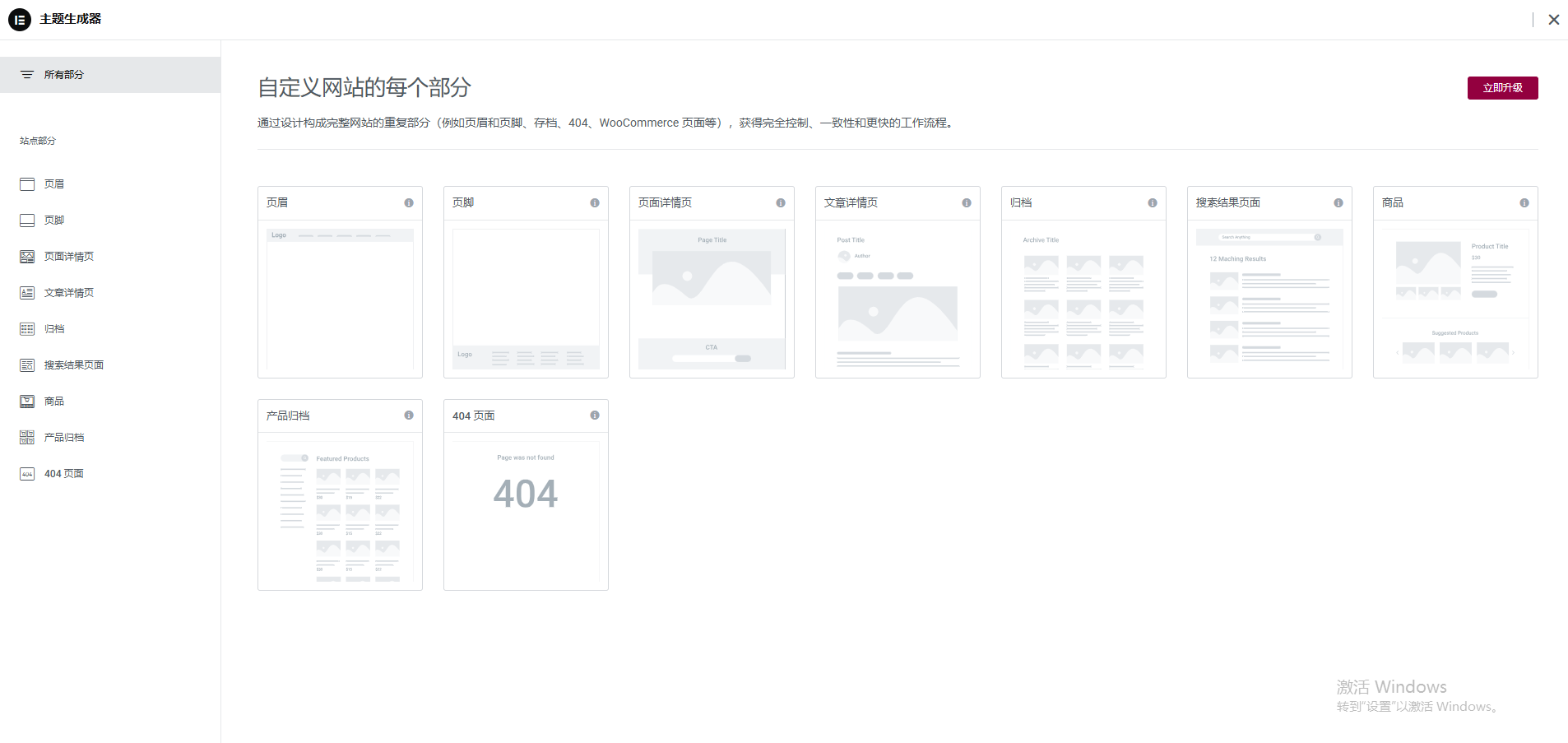This screenshot has height=743, width=1568.
Task: Open the info tooltip on the 商品 card
Action: (1524, 202)
